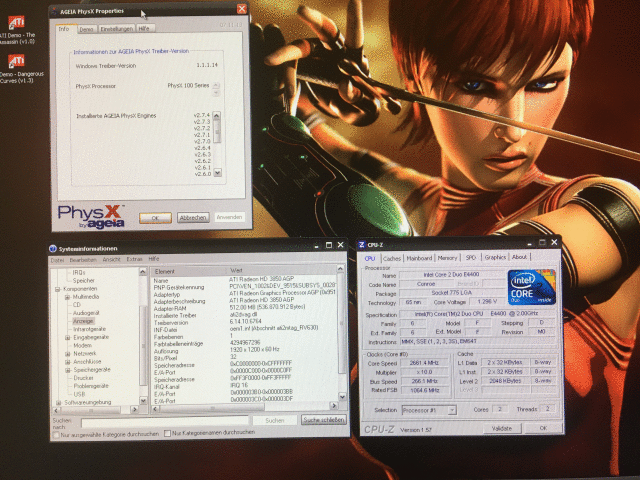Open the Datei menu in Systeminformationen
The height and width of the screenshot is (480, 640).
pos(58,260)
